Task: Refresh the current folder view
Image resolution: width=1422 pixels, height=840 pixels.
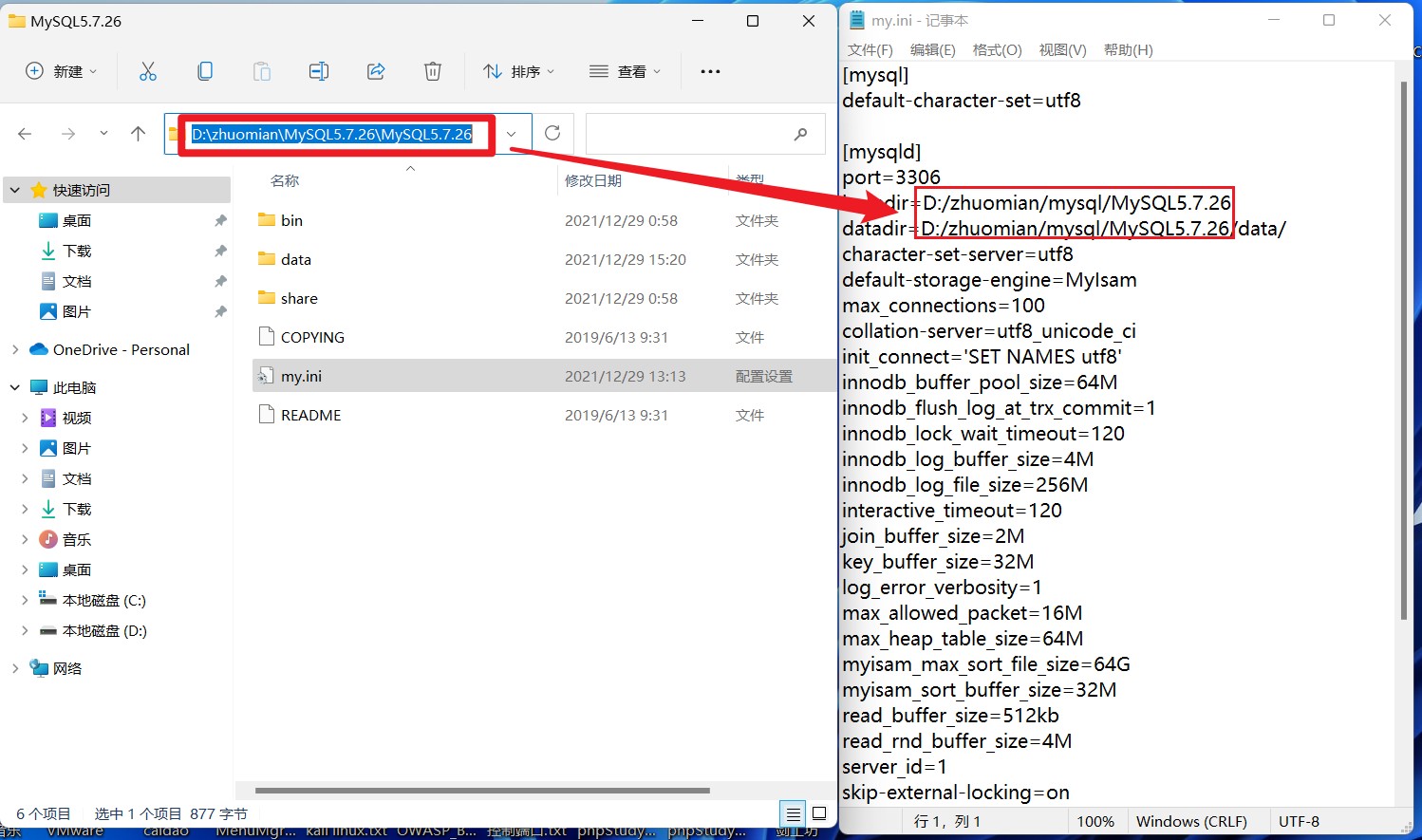Action: point(552,133)
